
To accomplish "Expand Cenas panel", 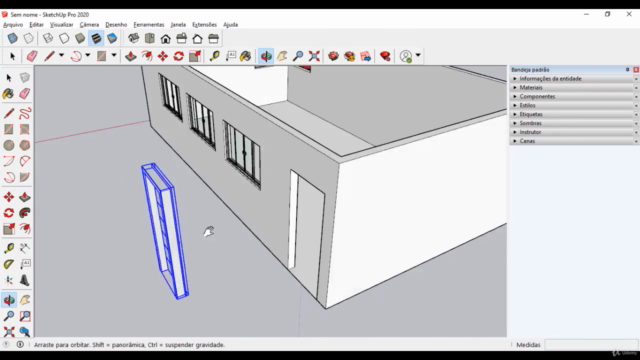I will click(x=573, y=141).
